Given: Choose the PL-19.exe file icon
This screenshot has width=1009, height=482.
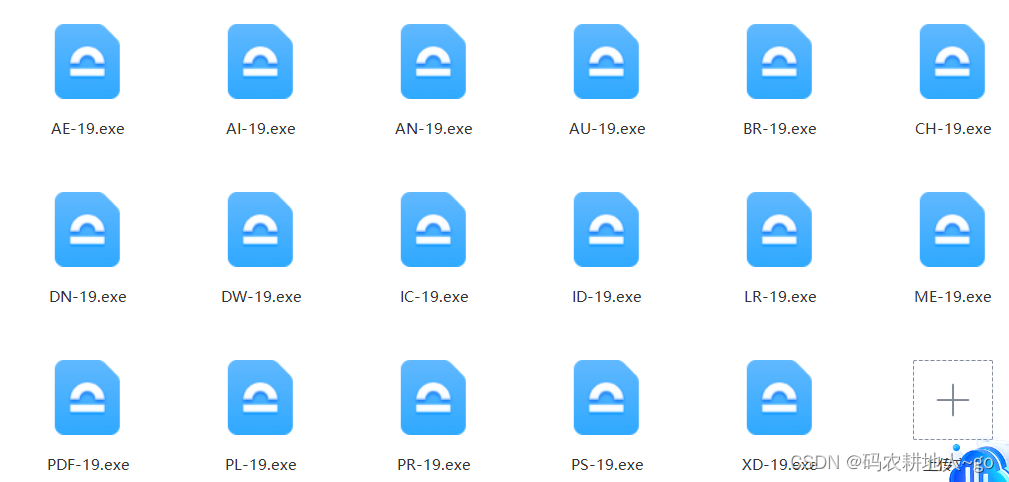Looking at the screenshot, I should pyautogui.click(x=261, y=398).
